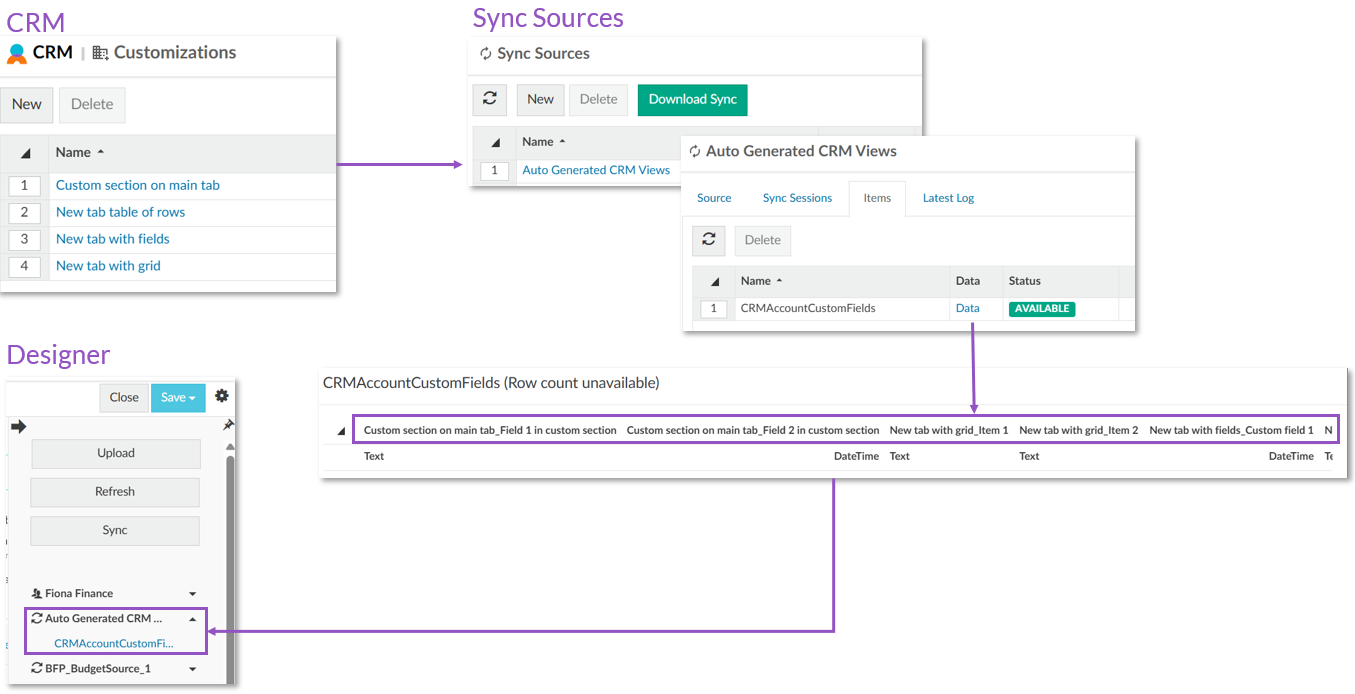
Task: Click the right arrow icon in Designer panel
Action: (18, 427)
